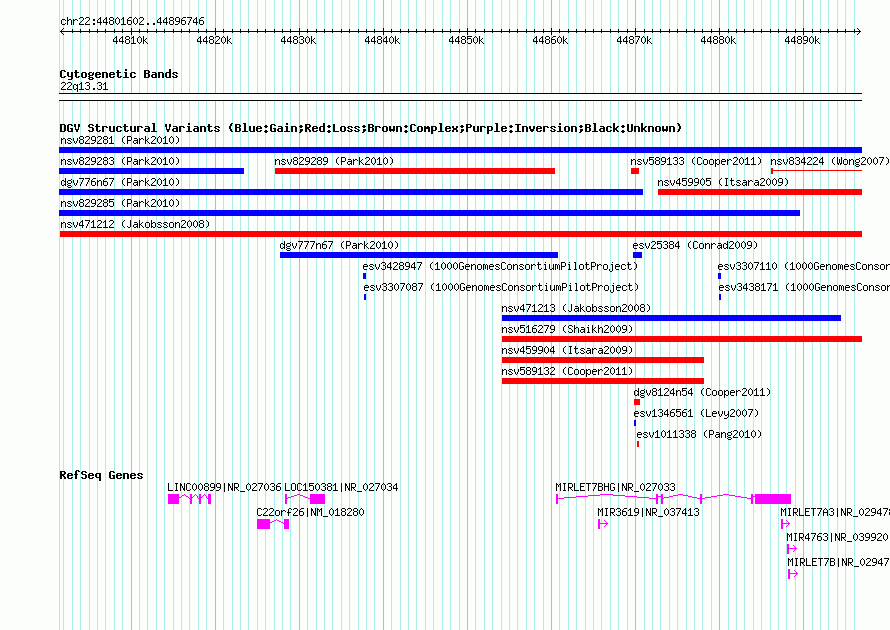Click the 44810k ruler tick

[x=131, y=40]
